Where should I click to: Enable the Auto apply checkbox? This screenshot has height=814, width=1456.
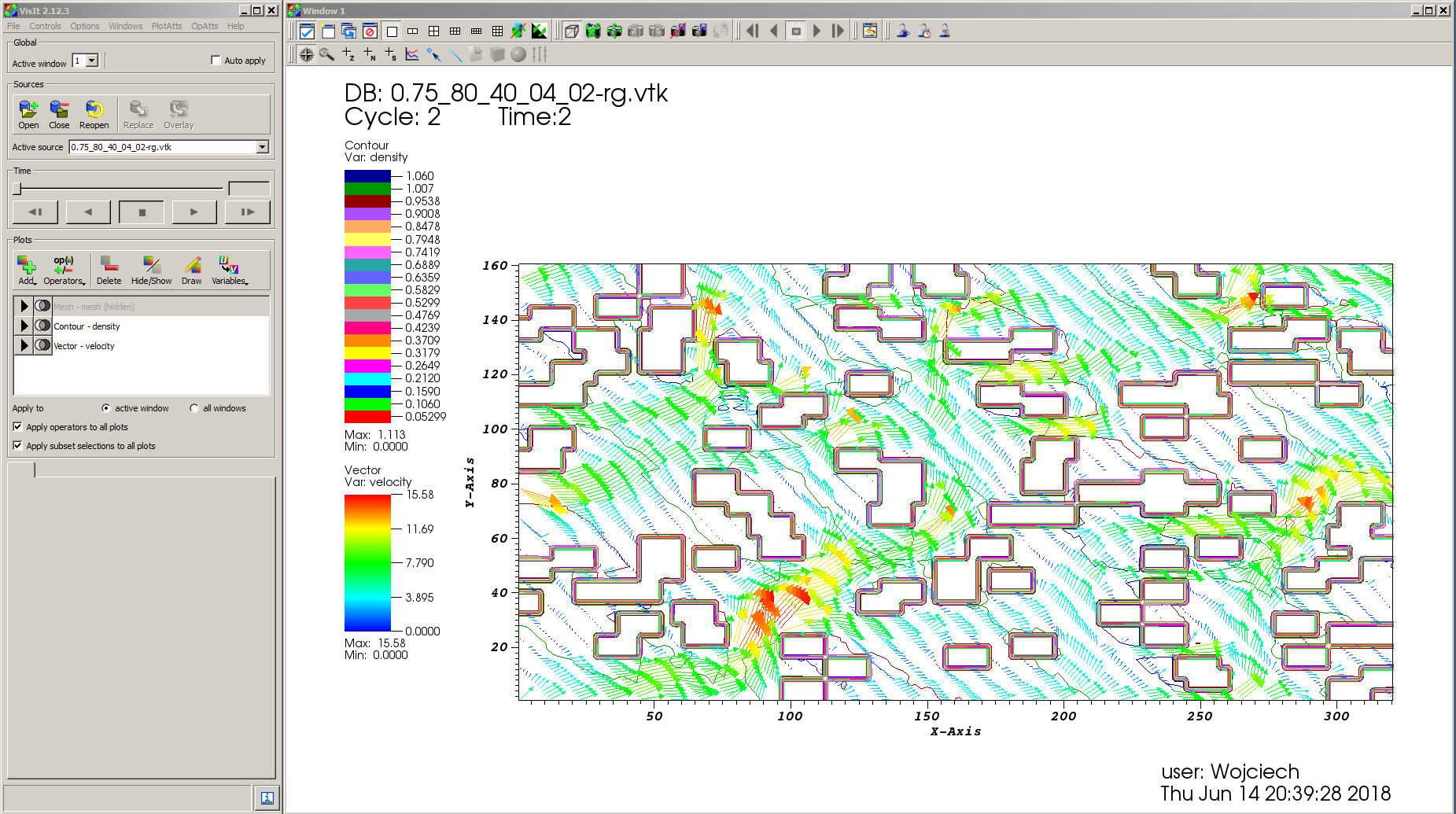point(216,61)
